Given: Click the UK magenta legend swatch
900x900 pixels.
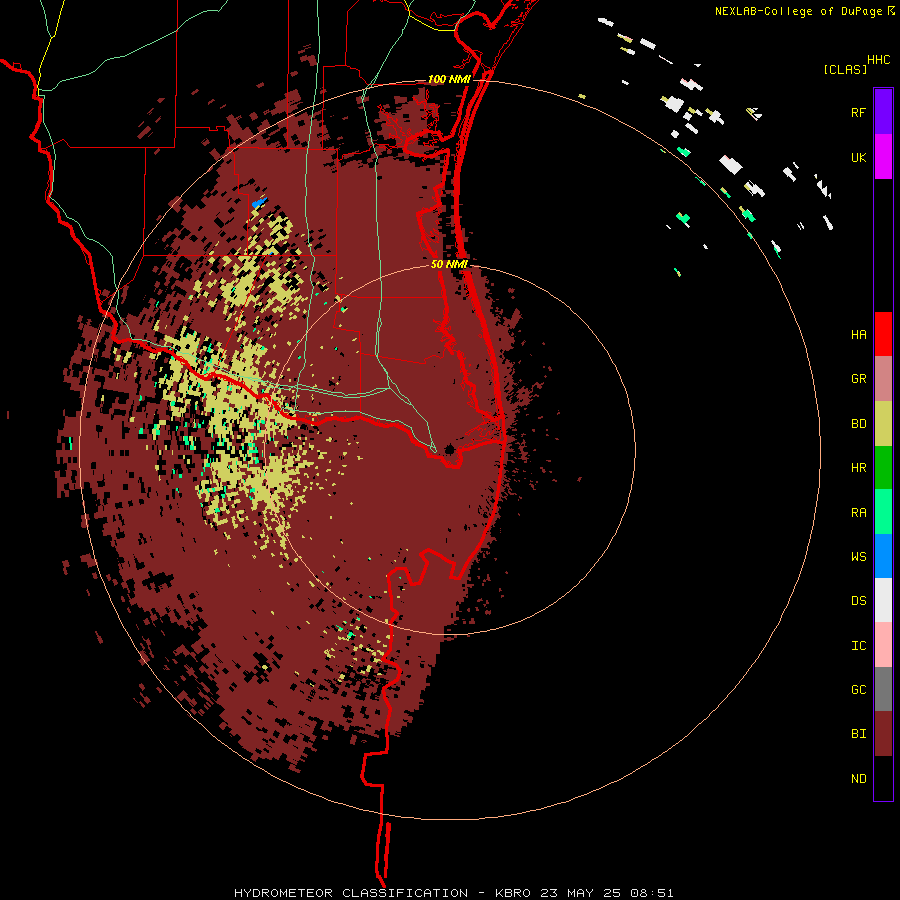Looking at the screenshot, I should 883,157.
